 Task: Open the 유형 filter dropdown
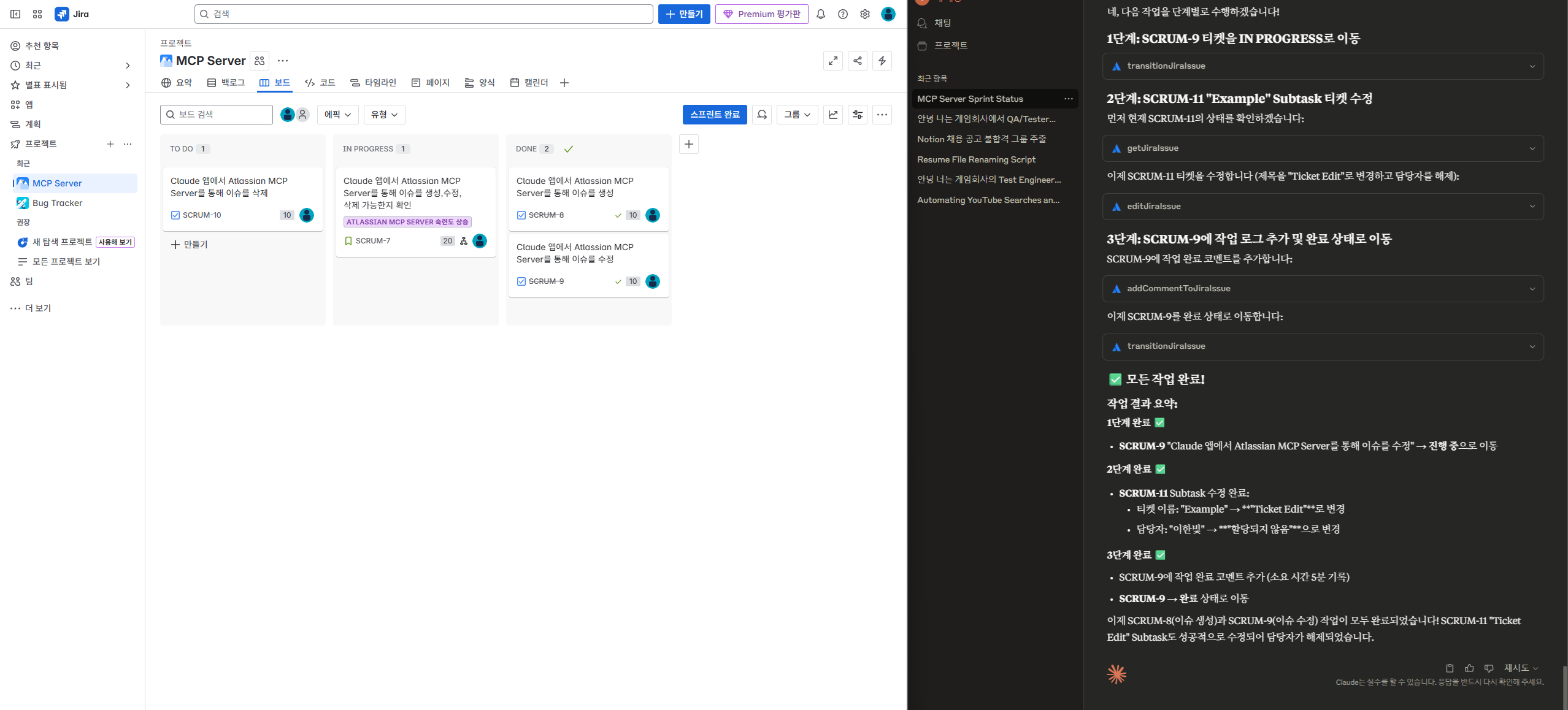pos(385,115)
